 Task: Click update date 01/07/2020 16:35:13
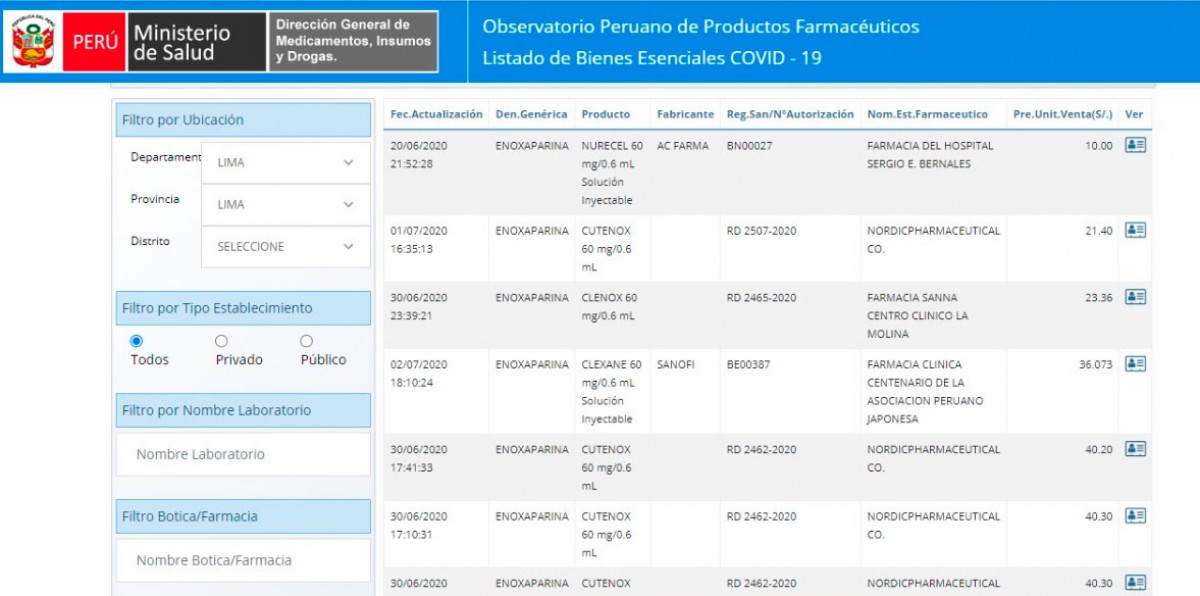coord(419,240)
